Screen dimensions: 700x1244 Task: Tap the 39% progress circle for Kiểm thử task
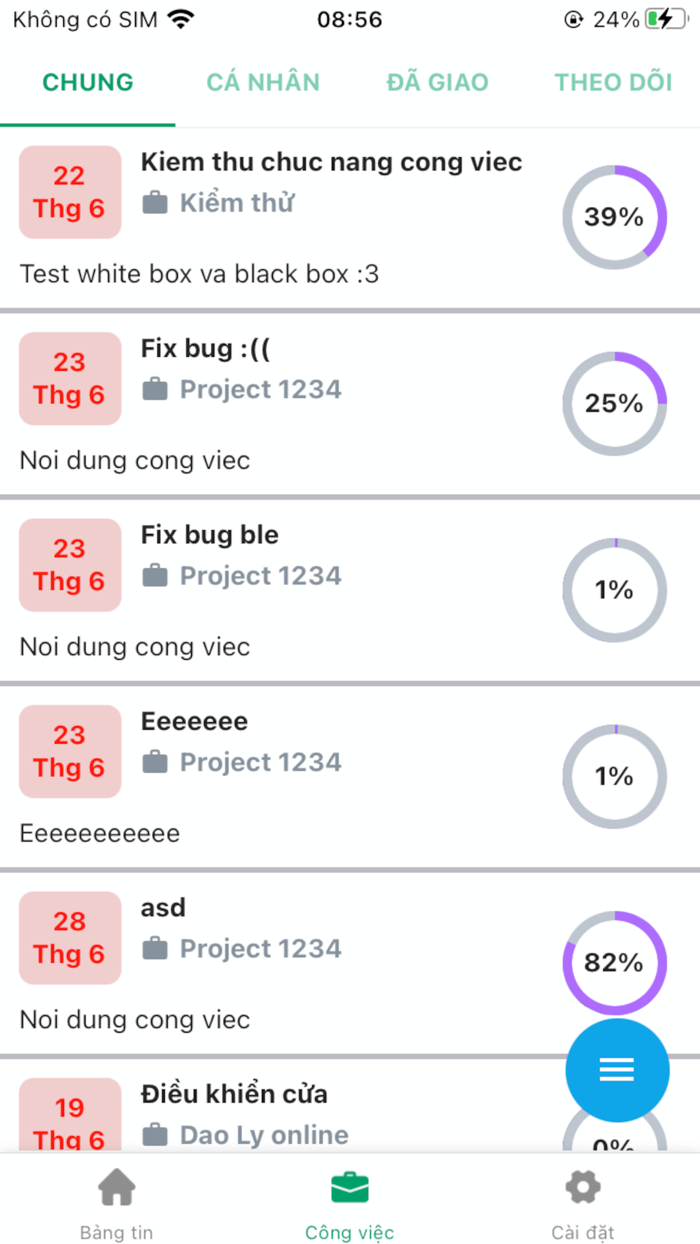point(614,217)
